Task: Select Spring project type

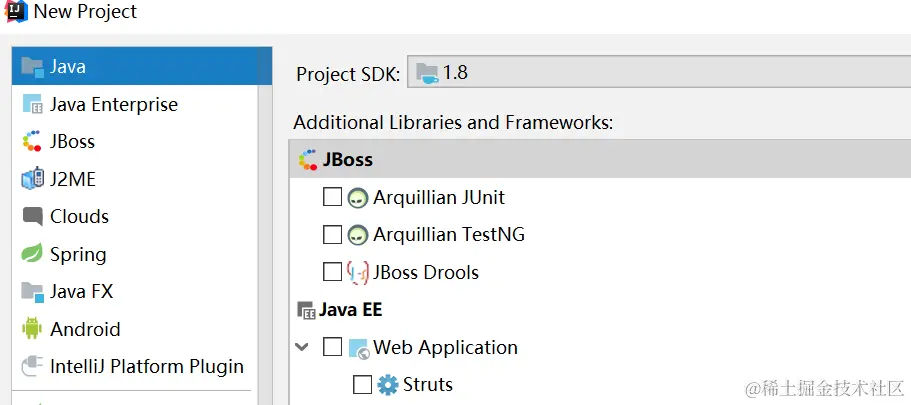Action: tap(135, 254)
